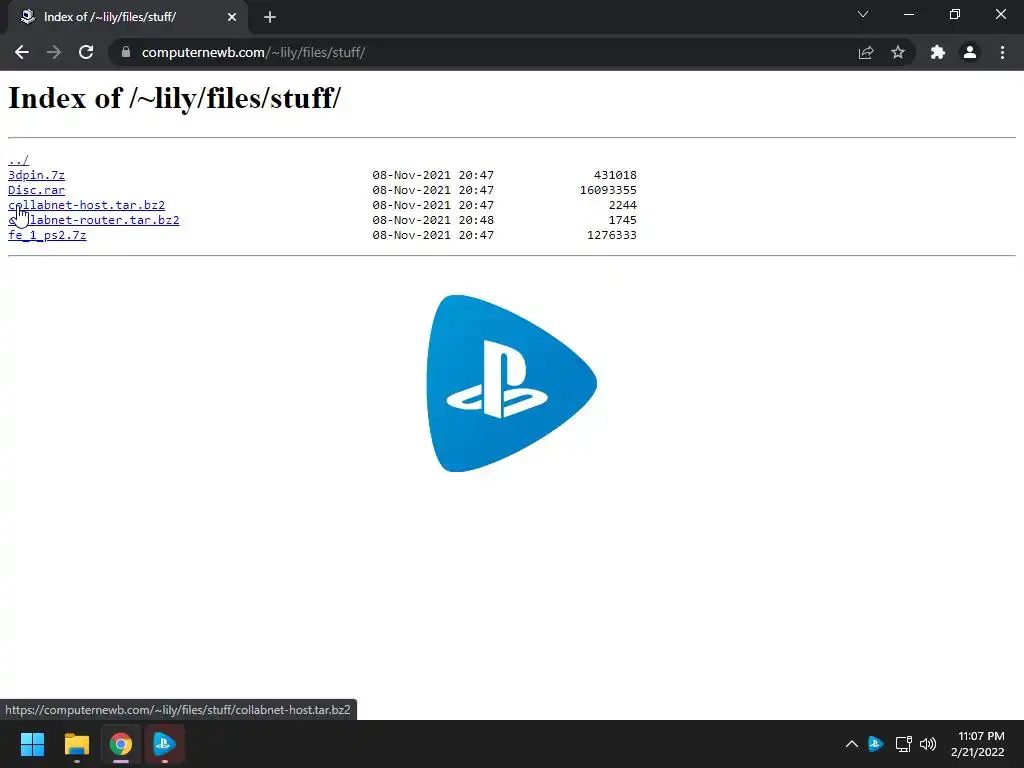Show hidden tray icons chevron
Image resolution: width=1024 pixels, height=768 pixels.
(852, 744)
